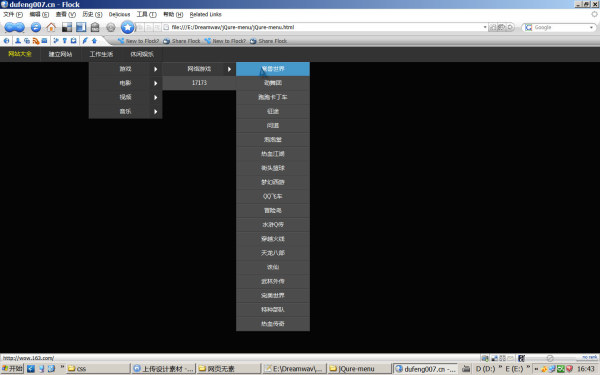The width and height of the screenshot is (600, 375).
Task: Expand the 网络游戏 submenu arrow
Action: tap(229, 69)
